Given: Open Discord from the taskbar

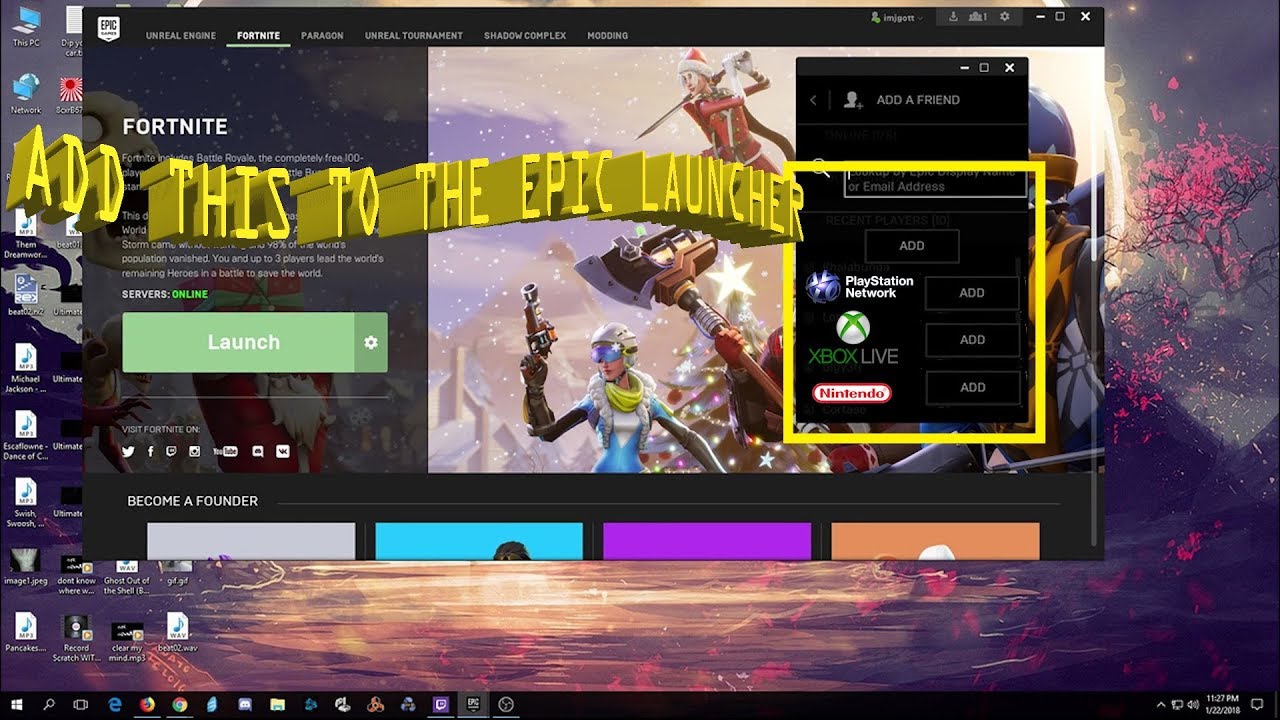Looking at the screenshot, I should tap(245, 705).
